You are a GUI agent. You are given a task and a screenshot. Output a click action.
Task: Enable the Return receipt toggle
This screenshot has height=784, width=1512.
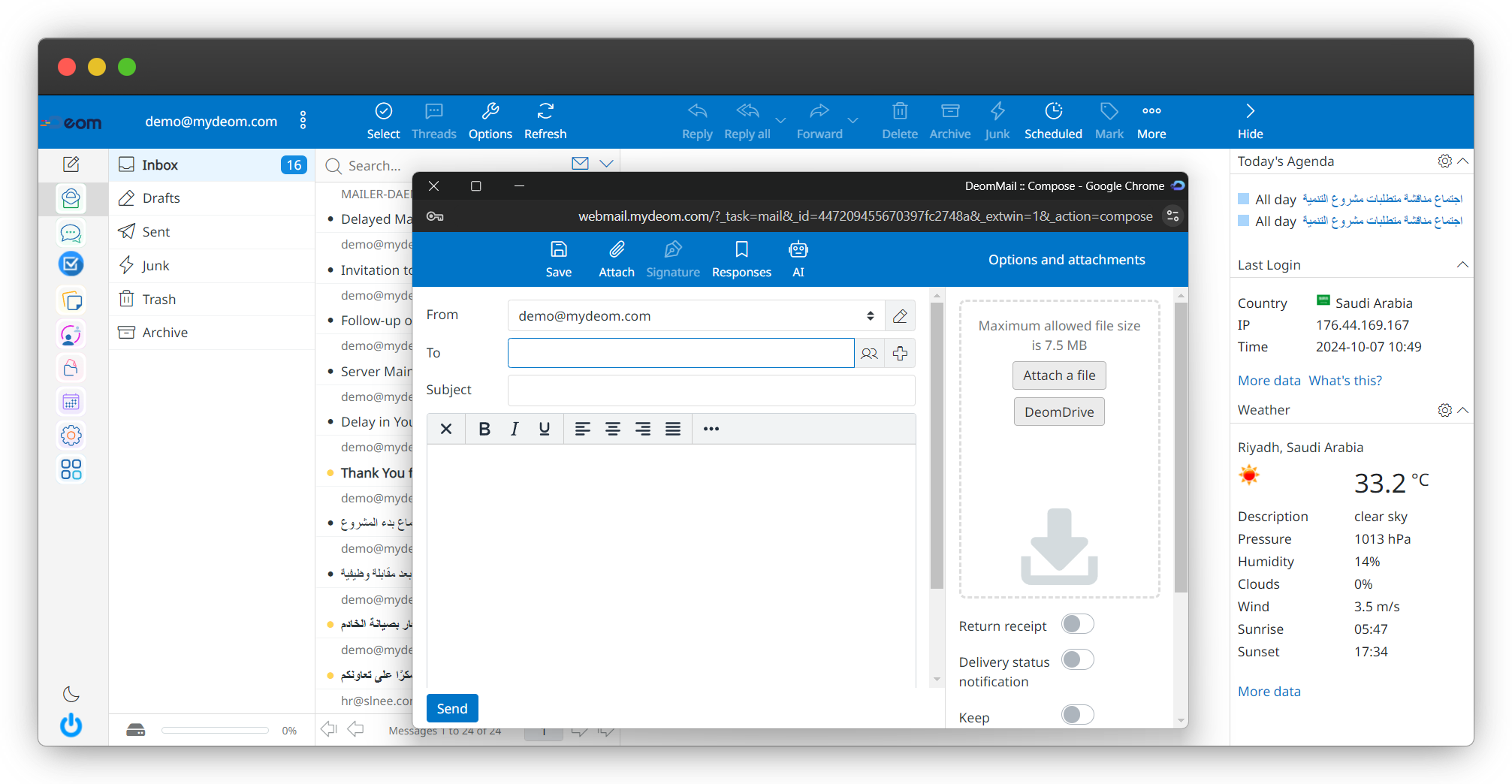tap(1077, 624)
